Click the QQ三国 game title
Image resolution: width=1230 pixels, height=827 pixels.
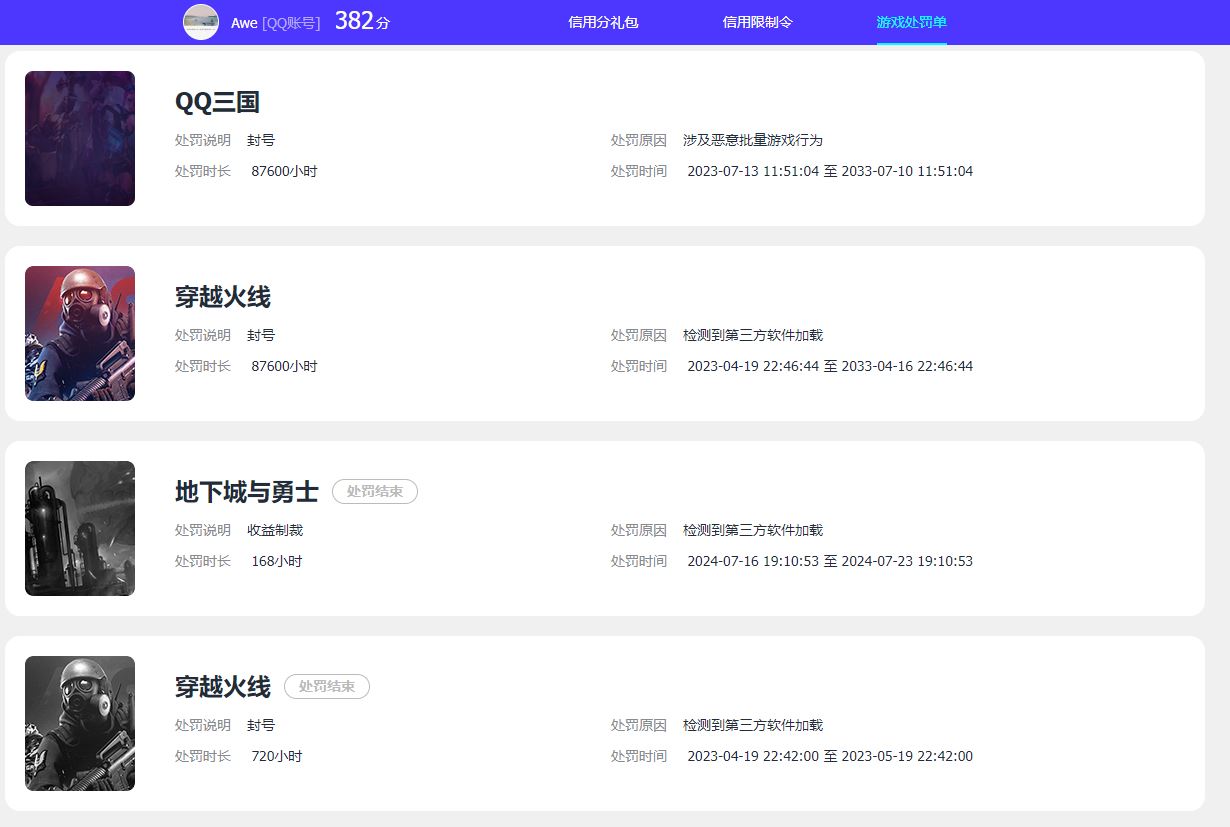click(x=218, y=102)
